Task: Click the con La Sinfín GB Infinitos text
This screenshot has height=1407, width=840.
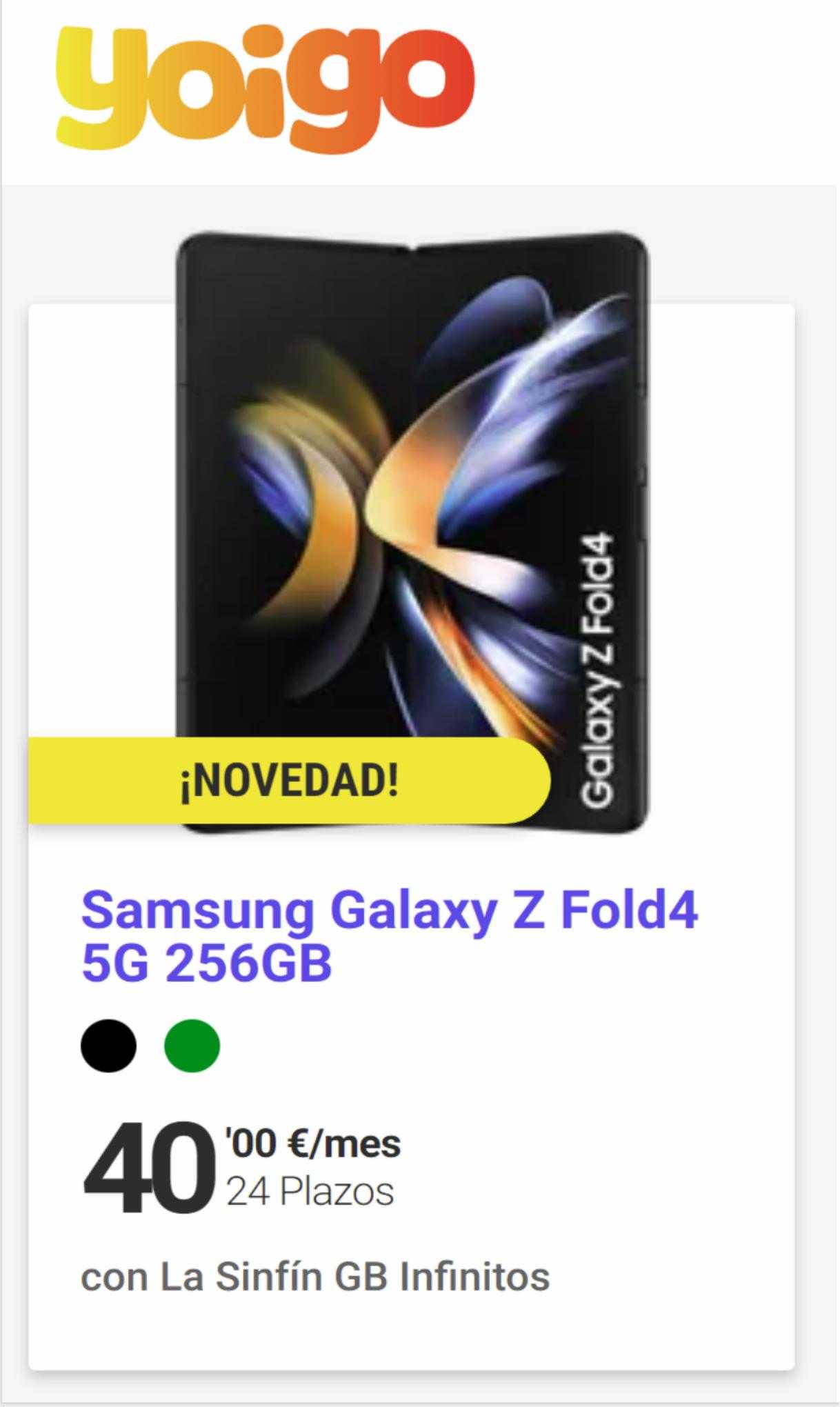Action: tap(315, 1276)
